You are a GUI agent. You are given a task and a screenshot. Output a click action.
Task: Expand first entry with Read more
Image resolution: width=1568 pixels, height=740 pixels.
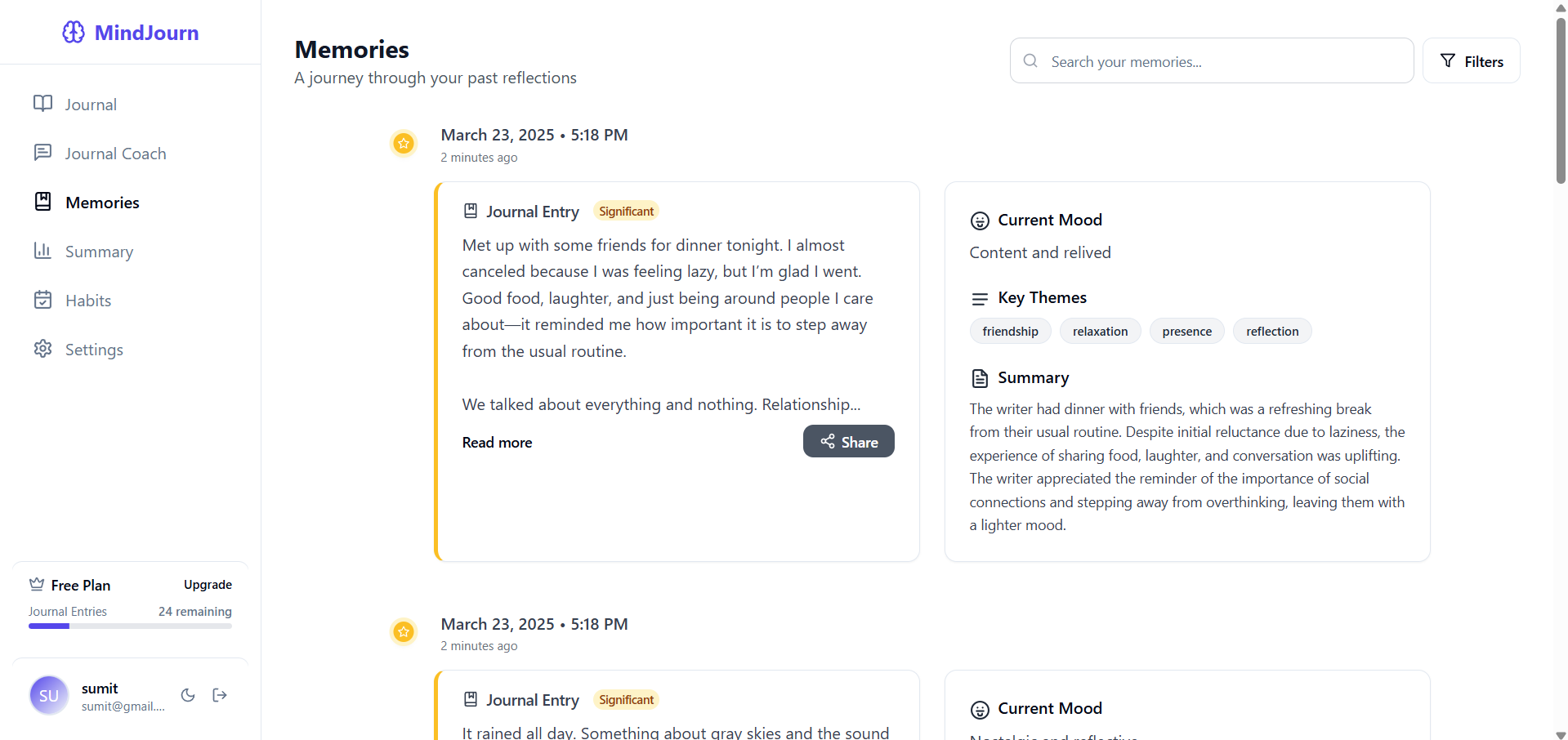497,442
